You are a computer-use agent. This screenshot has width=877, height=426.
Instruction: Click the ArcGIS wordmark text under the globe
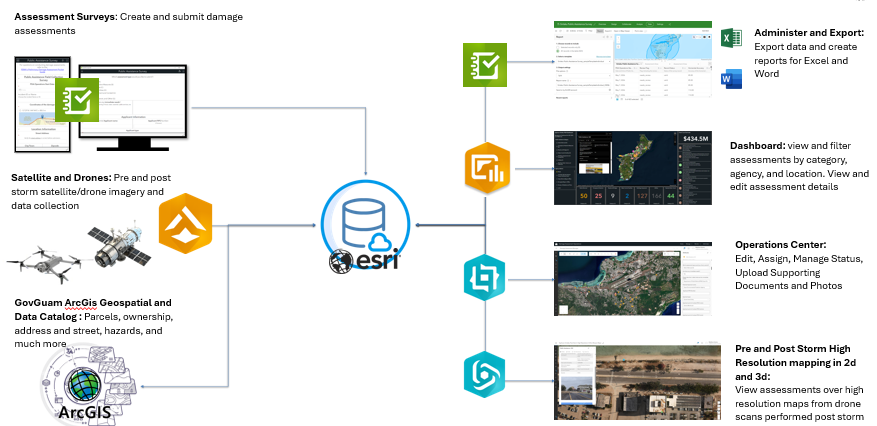point(84,413)
